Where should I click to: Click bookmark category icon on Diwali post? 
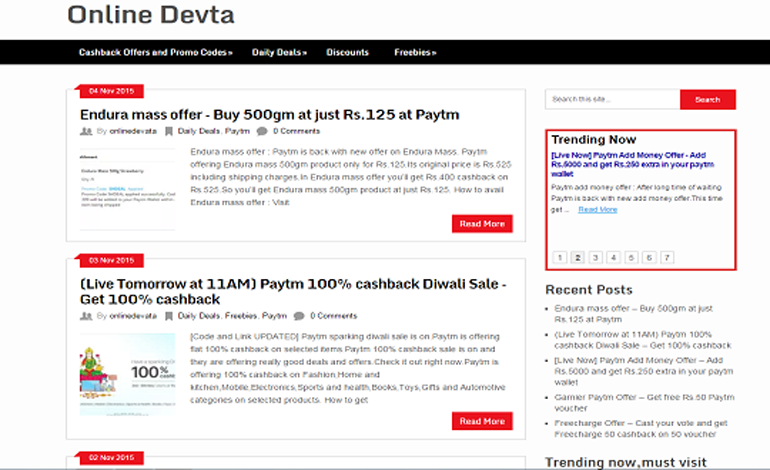(x=168, y=316)
